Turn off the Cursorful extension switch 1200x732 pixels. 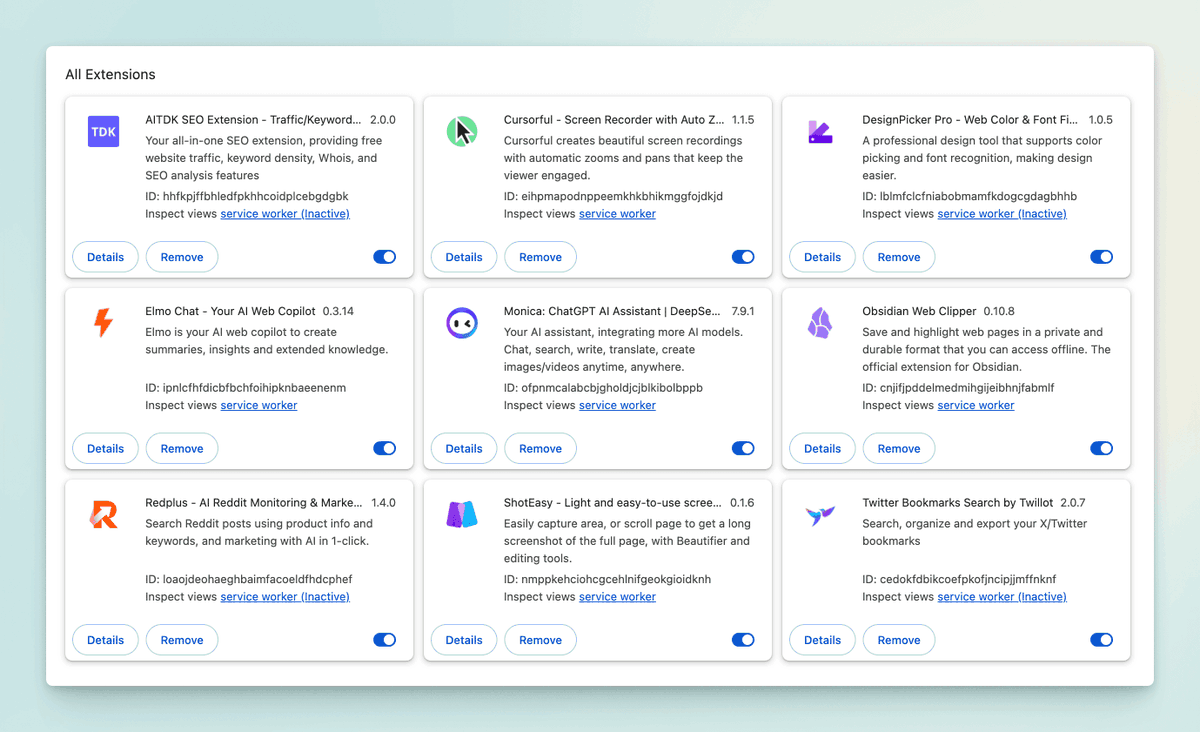click(743, 257)
